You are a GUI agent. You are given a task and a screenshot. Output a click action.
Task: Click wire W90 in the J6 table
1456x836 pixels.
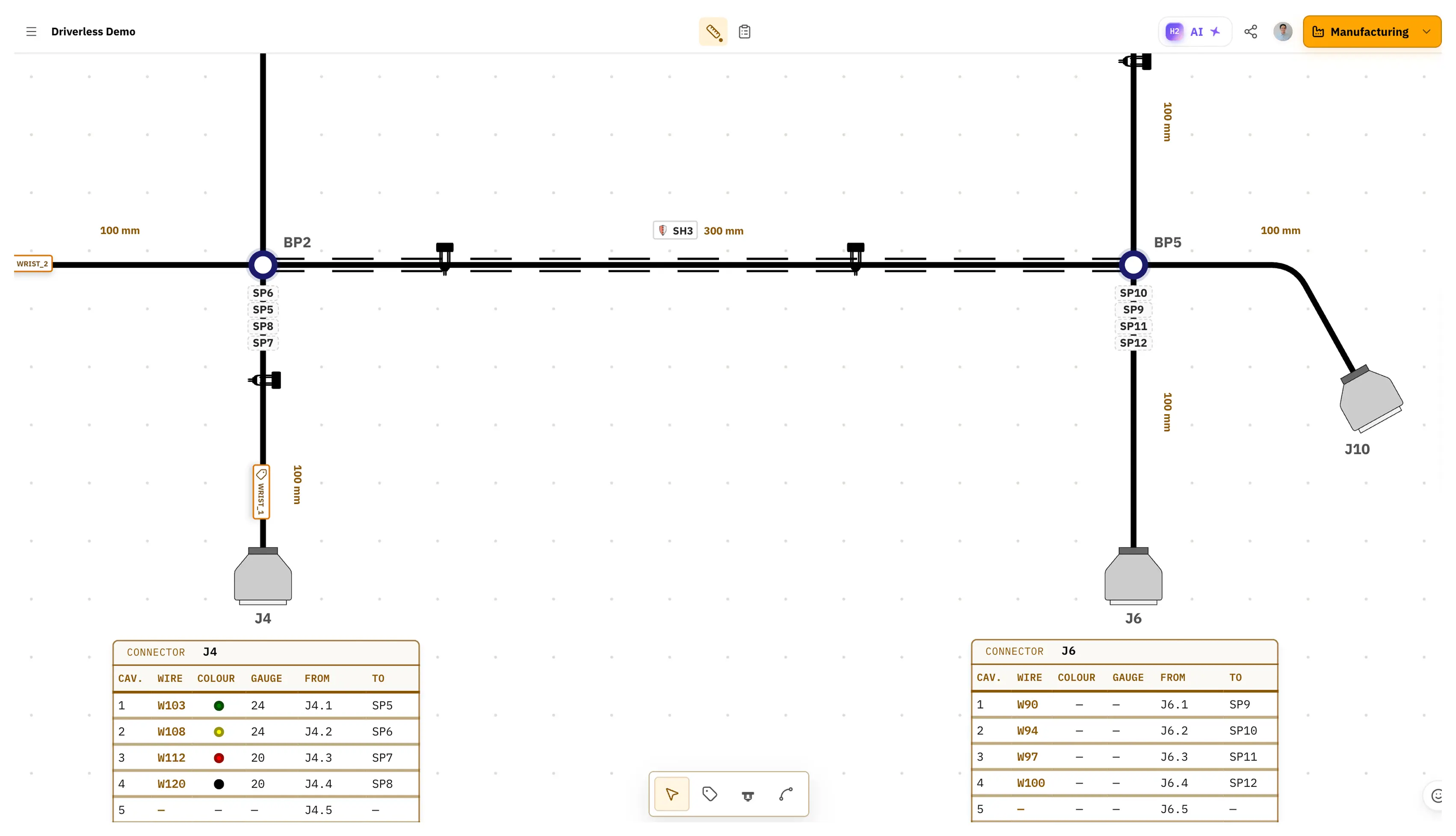[1027, 705]
